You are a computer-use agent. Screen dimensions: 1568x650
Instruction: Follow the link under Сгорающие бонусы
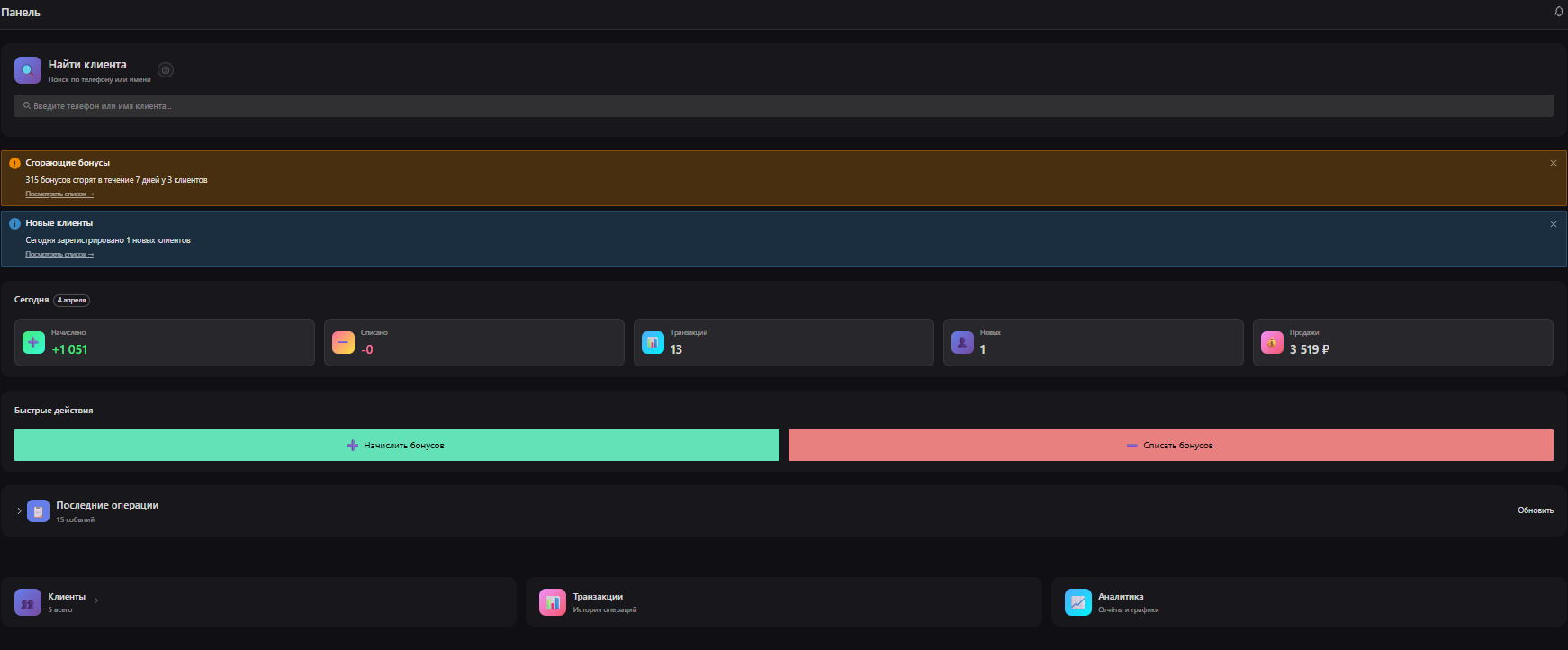59,194
